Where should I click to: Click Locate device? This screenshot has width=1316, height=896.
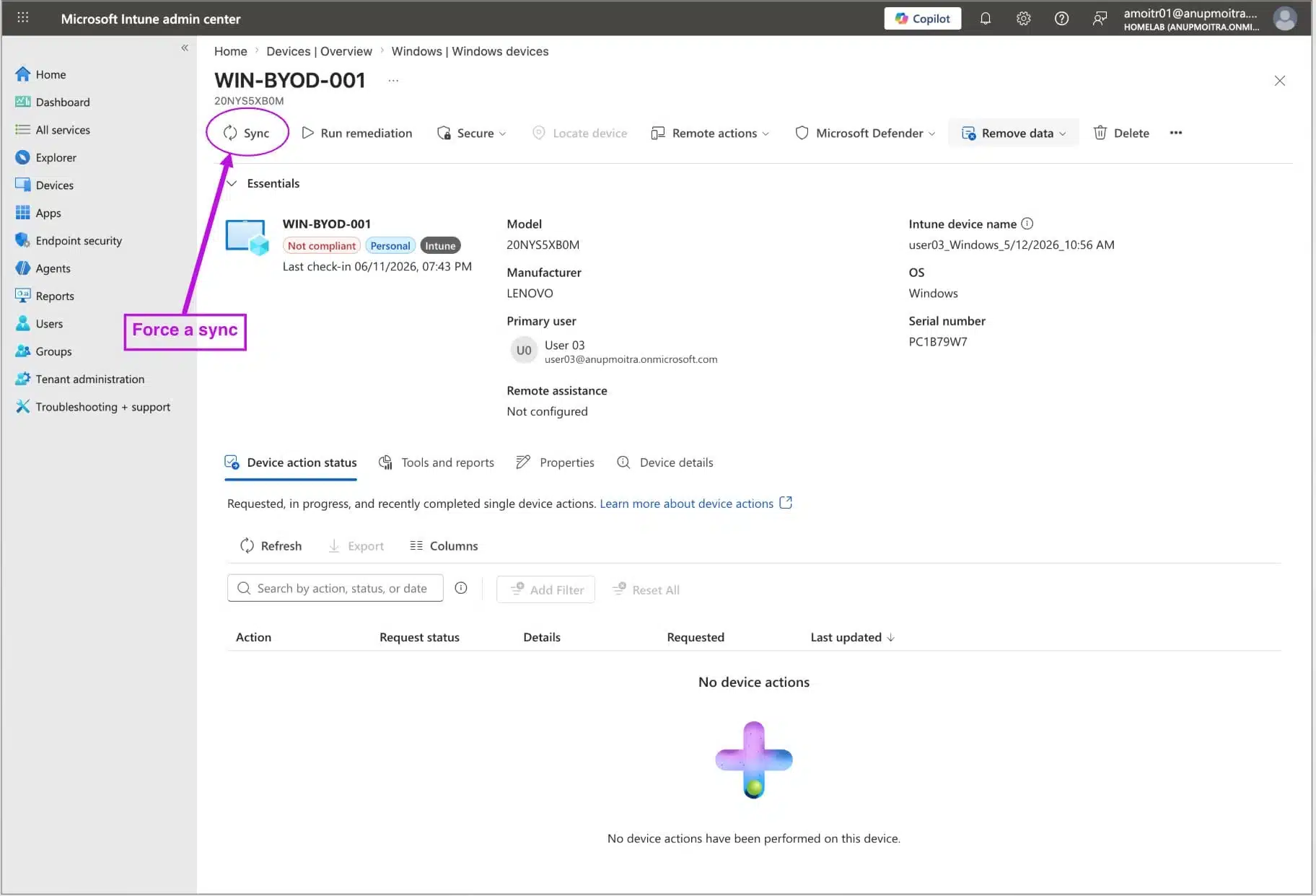(580, 133)
